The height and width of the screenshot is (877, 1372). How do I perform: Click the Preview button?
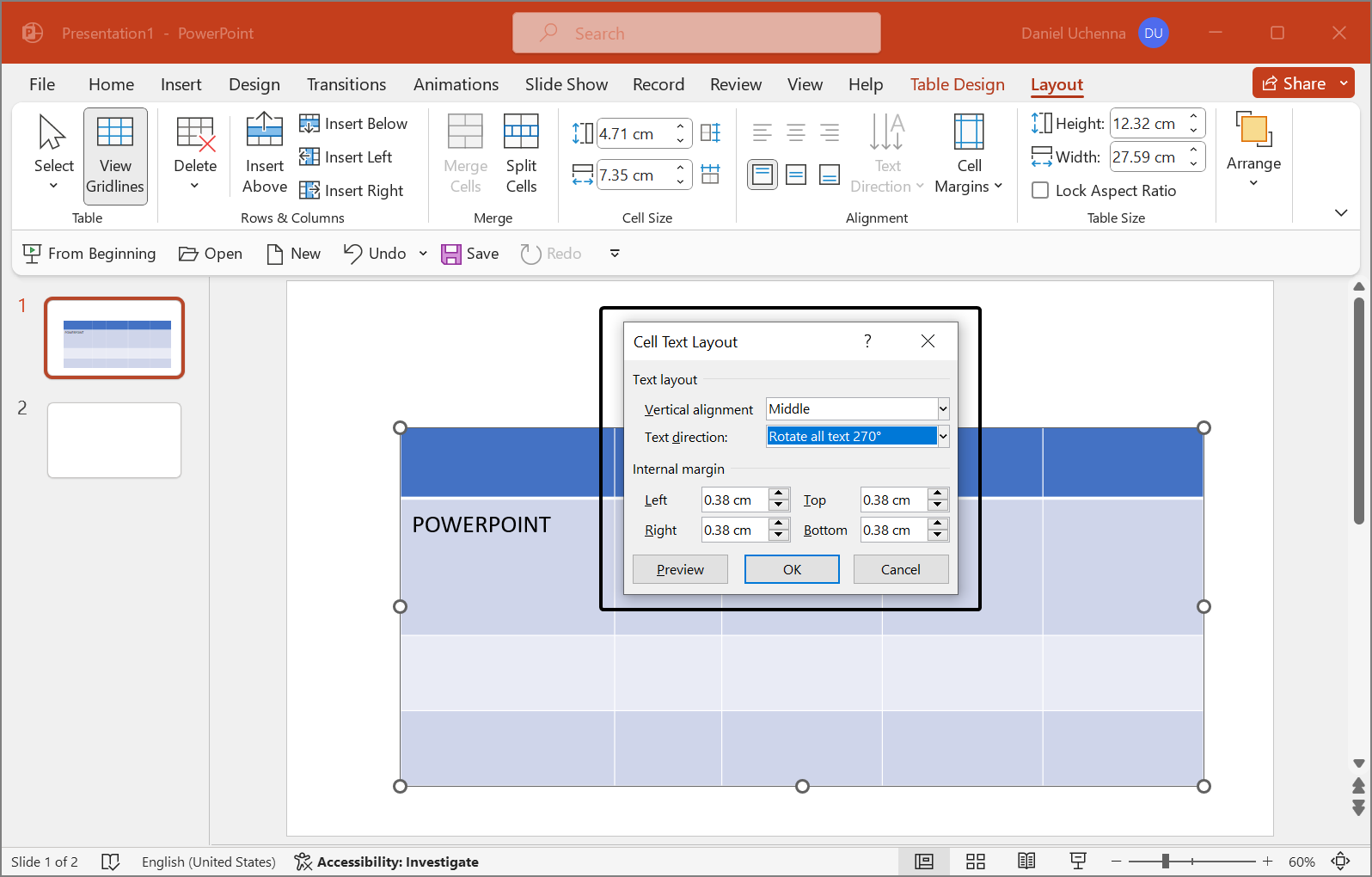[680, 569]
